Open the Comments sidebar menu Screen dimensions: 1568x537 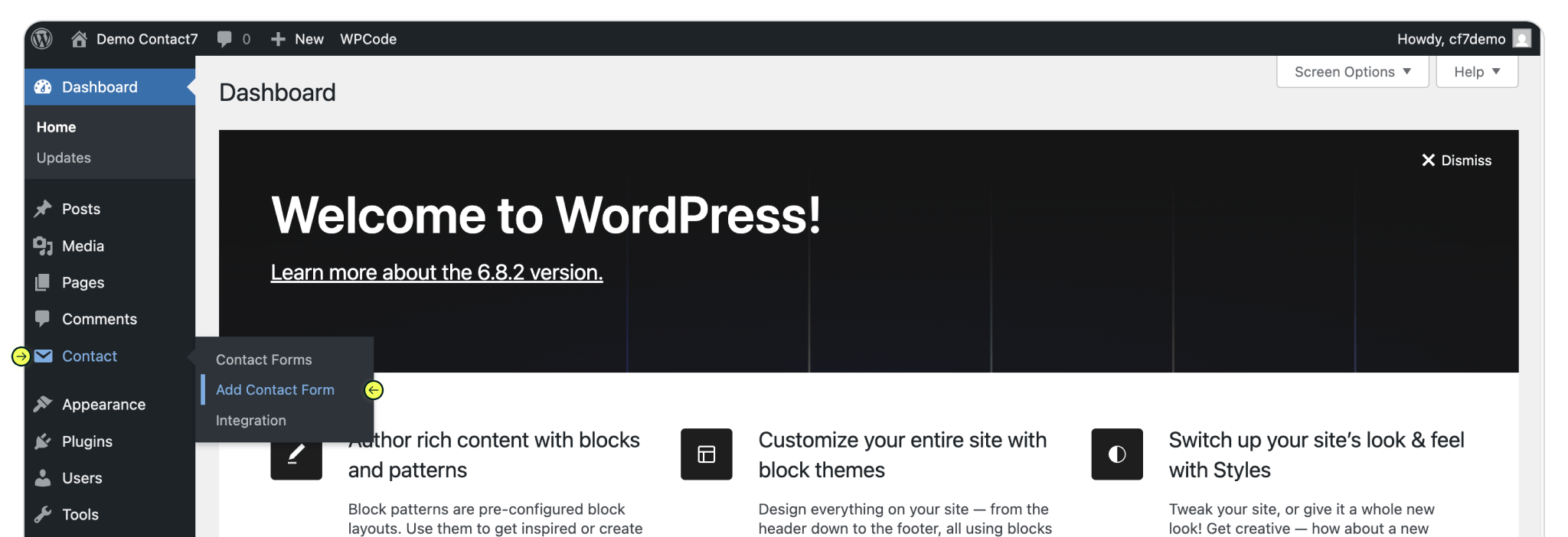tap(109, 319)
